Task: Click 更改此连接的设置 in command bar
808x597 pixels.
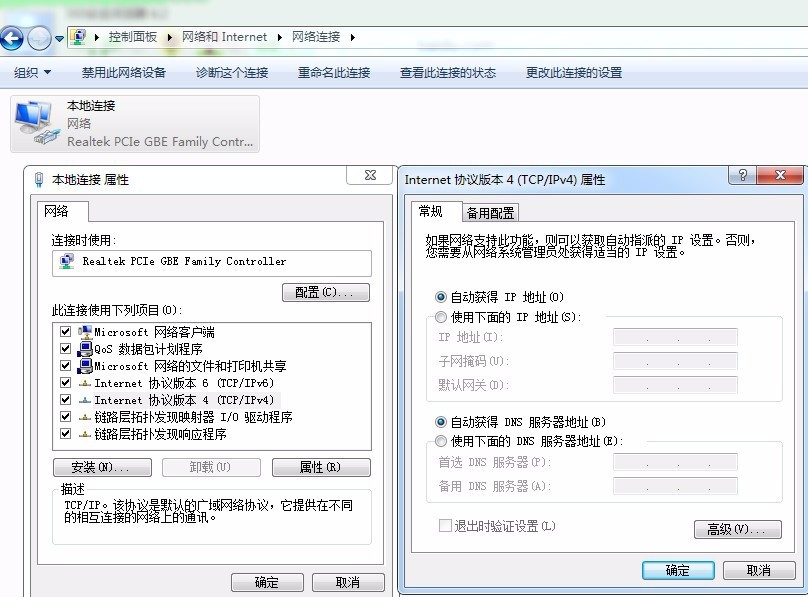Action: click(574, 73)
